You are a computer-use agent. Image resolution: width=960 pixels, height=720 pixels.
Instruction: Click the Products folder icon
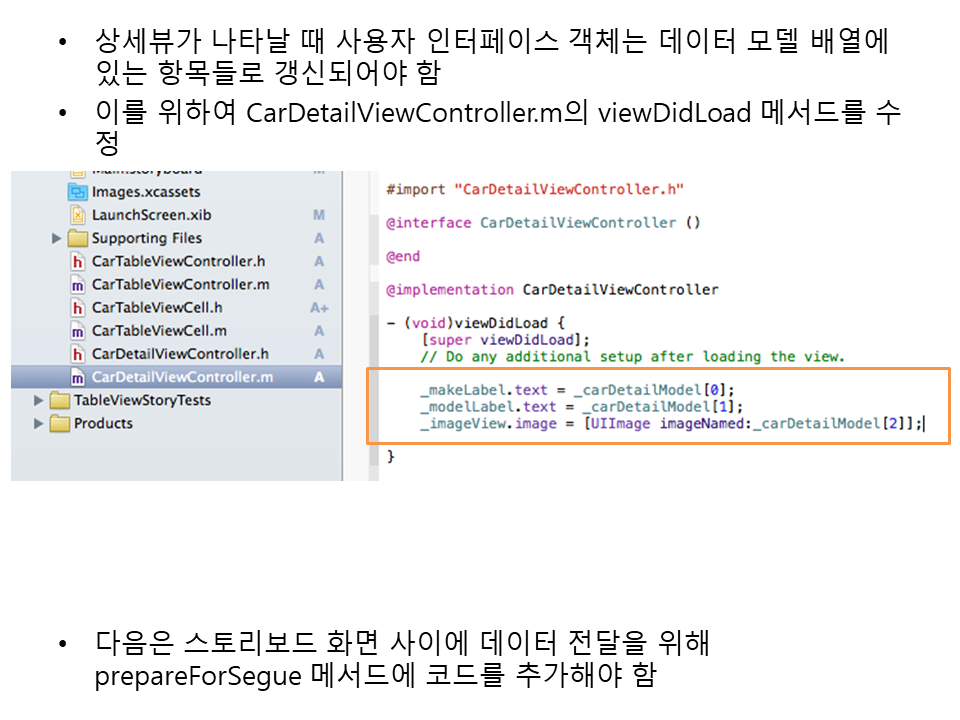point(59,423)
